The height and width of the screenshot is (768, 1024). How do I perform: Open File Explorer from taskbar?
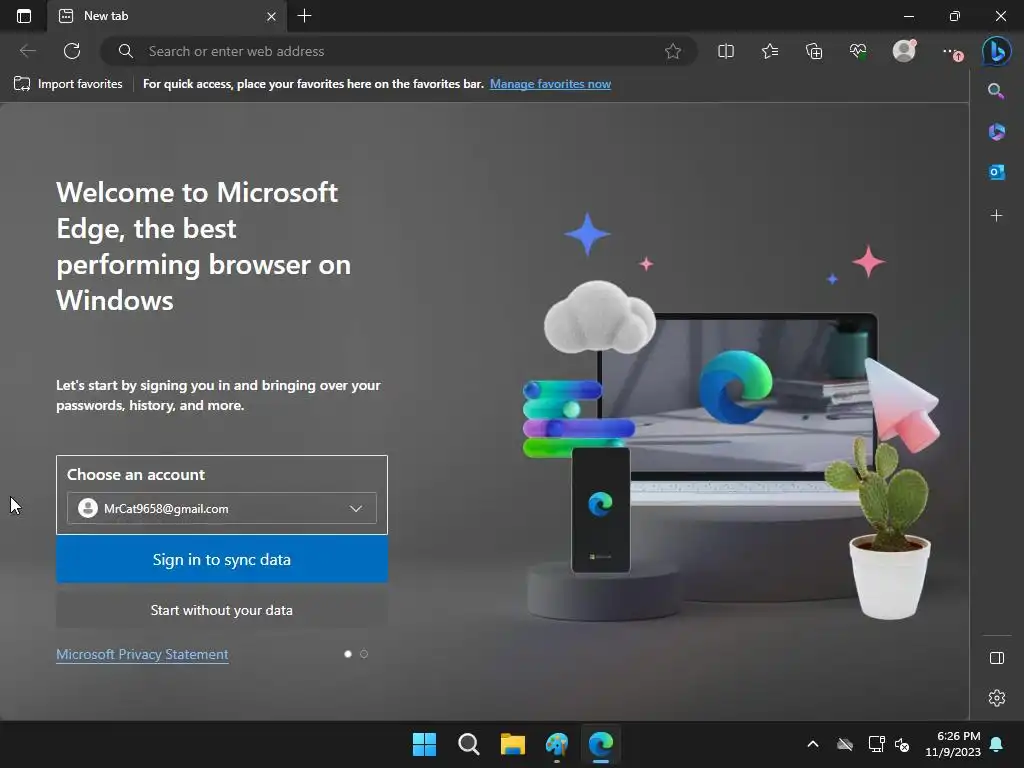click(513, 744)
